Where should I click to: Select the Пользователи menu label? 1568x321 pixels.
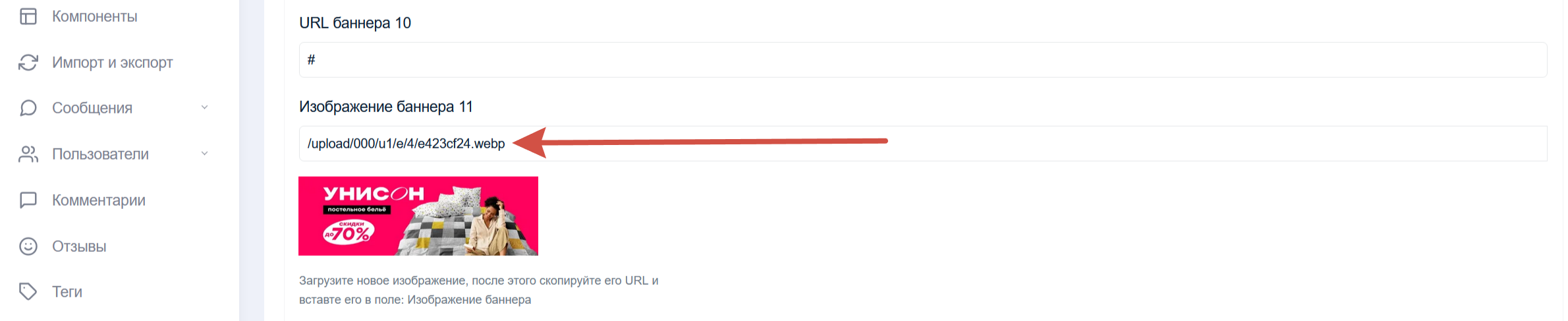pos(101,154)
